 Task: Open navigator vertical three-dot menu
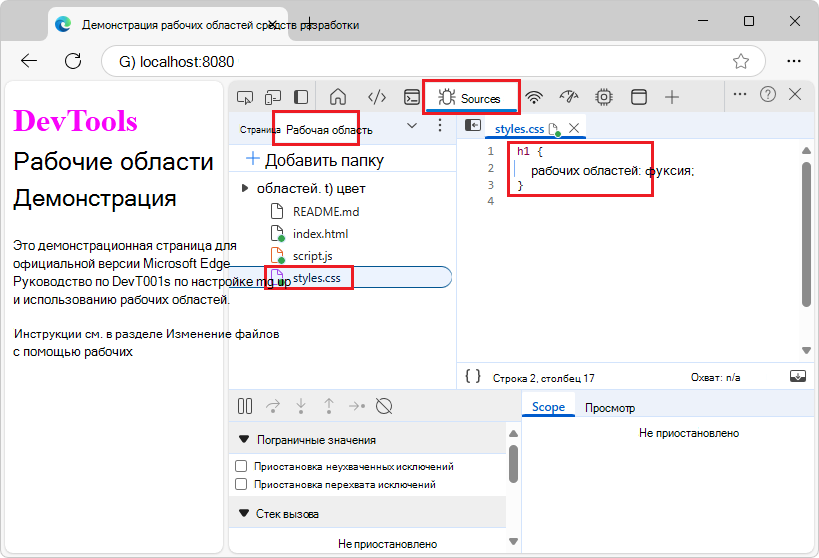pos(440,125)
